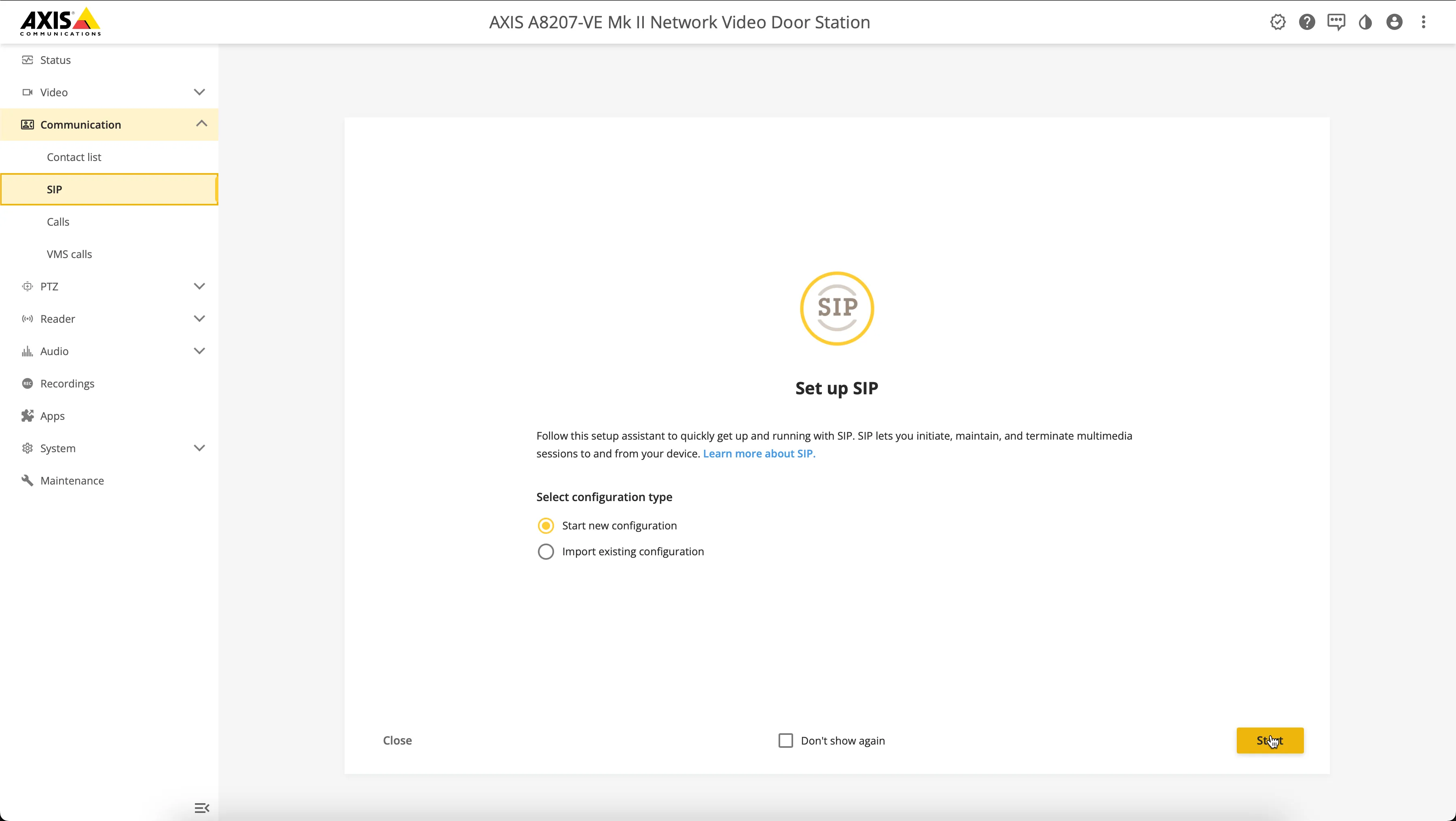Viewport: 1456px width, 821px height.
Task: Click the AXIS Communications logo
Action: pos(61,21)
